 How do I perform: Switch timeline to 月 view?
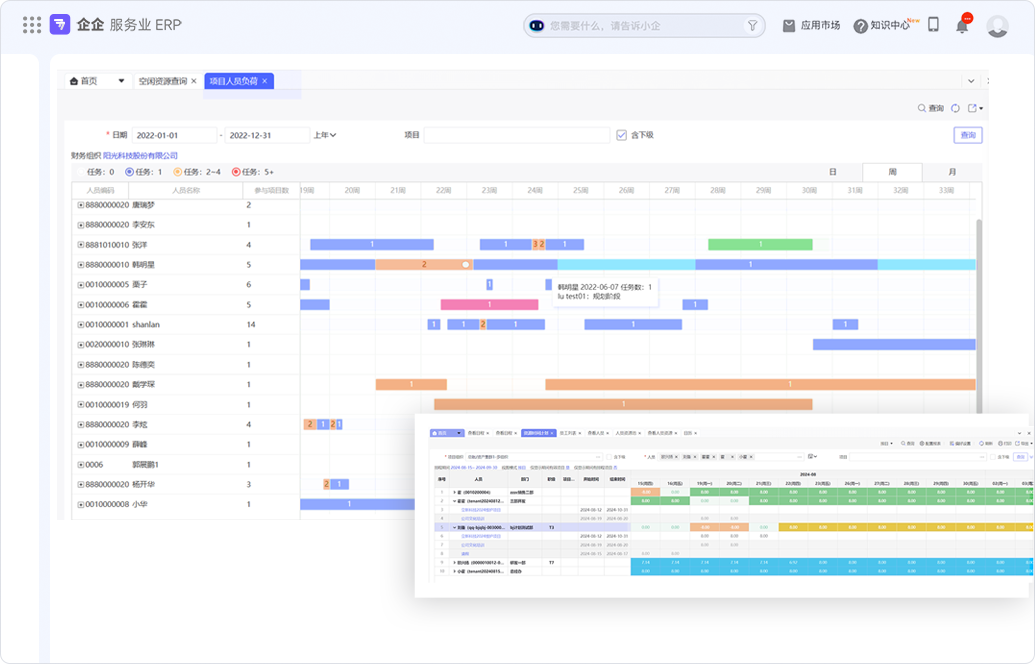(951, 172)
